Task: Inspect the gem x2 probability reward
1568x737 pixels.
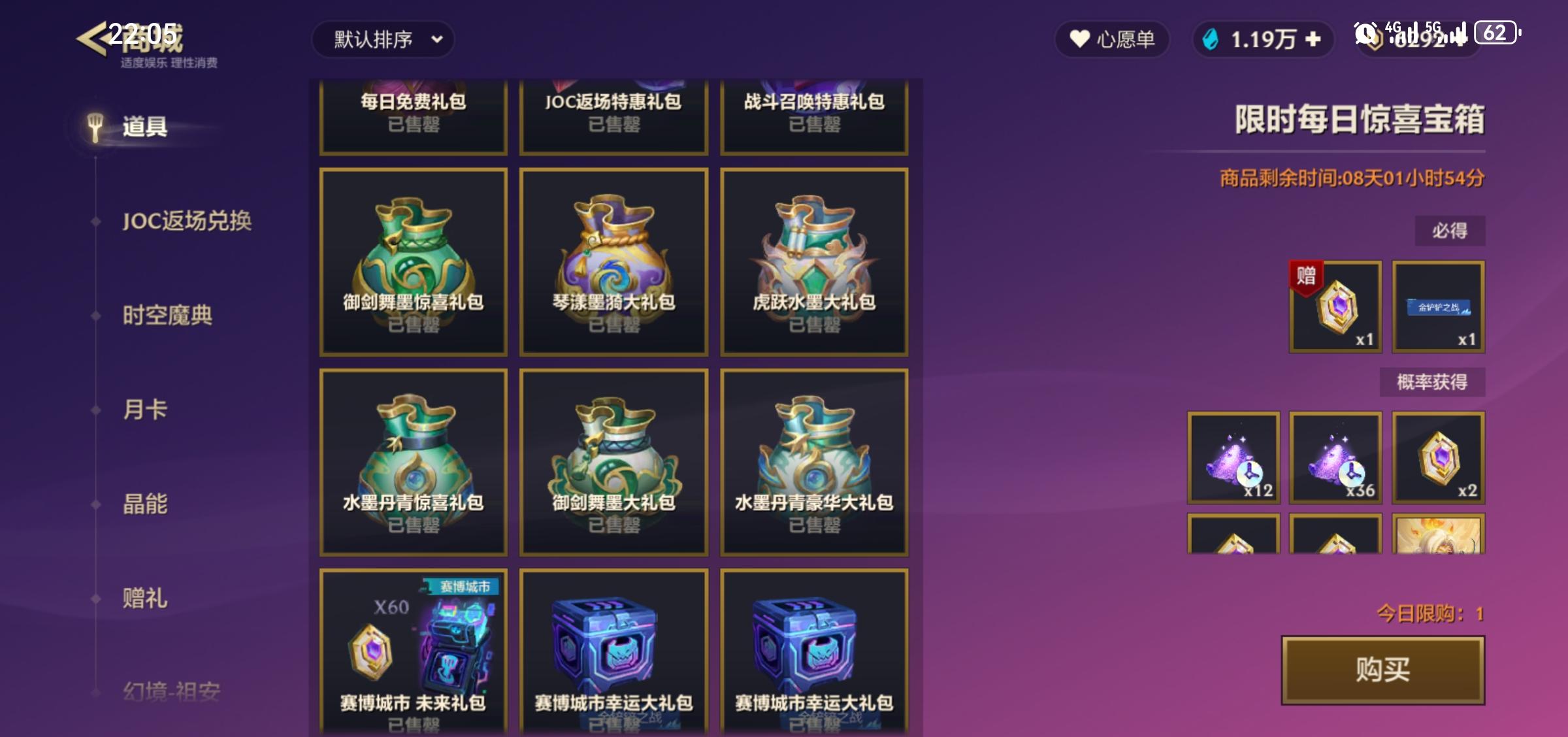Action: coord(1438,457)
